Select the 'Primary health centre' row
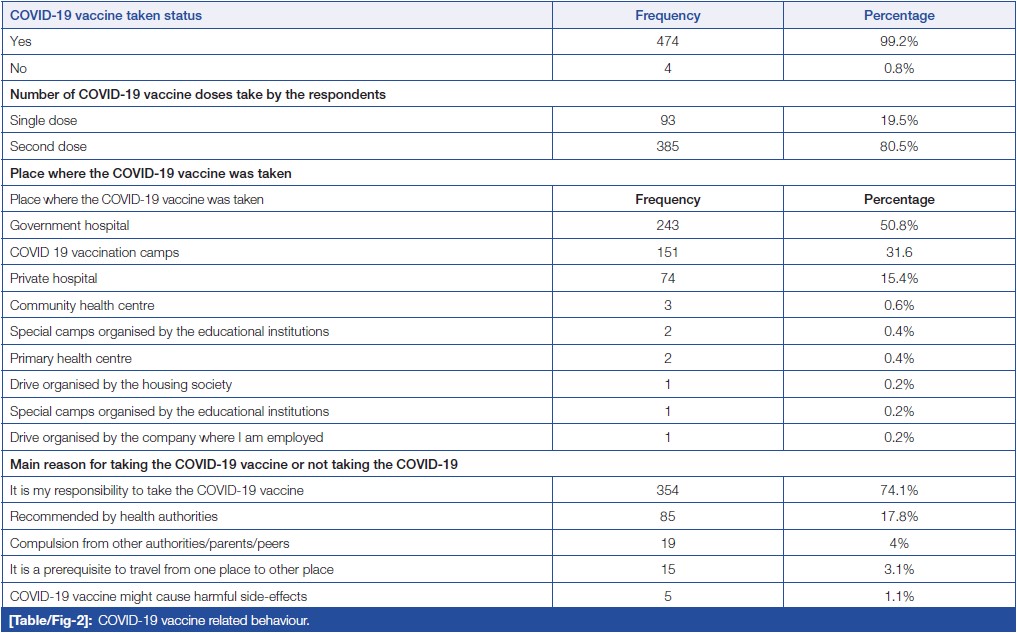 [70, 358]
